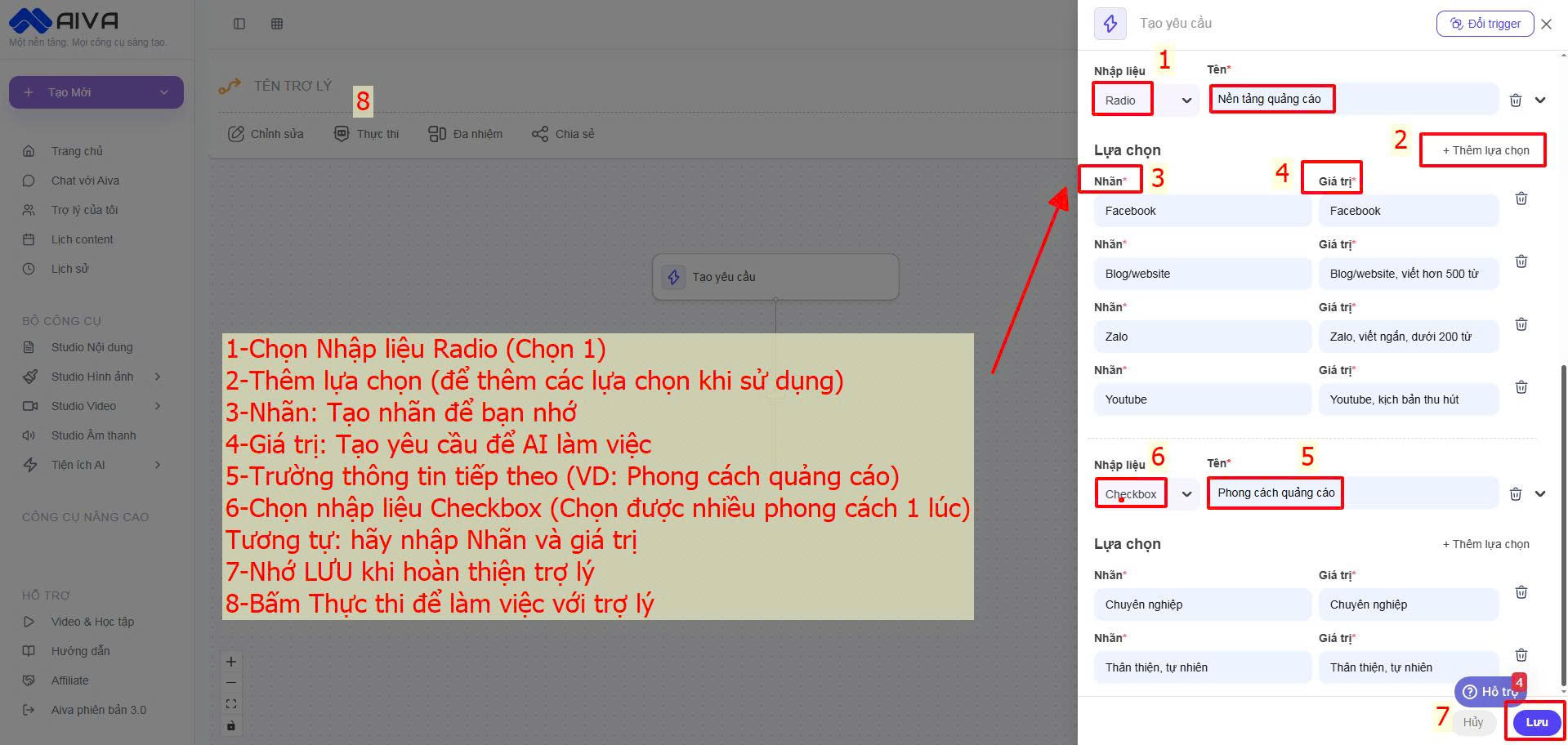Click '+ Thêm lựa chọn' for first field
Screen dimensions: 1568x745
point(1485,150)
